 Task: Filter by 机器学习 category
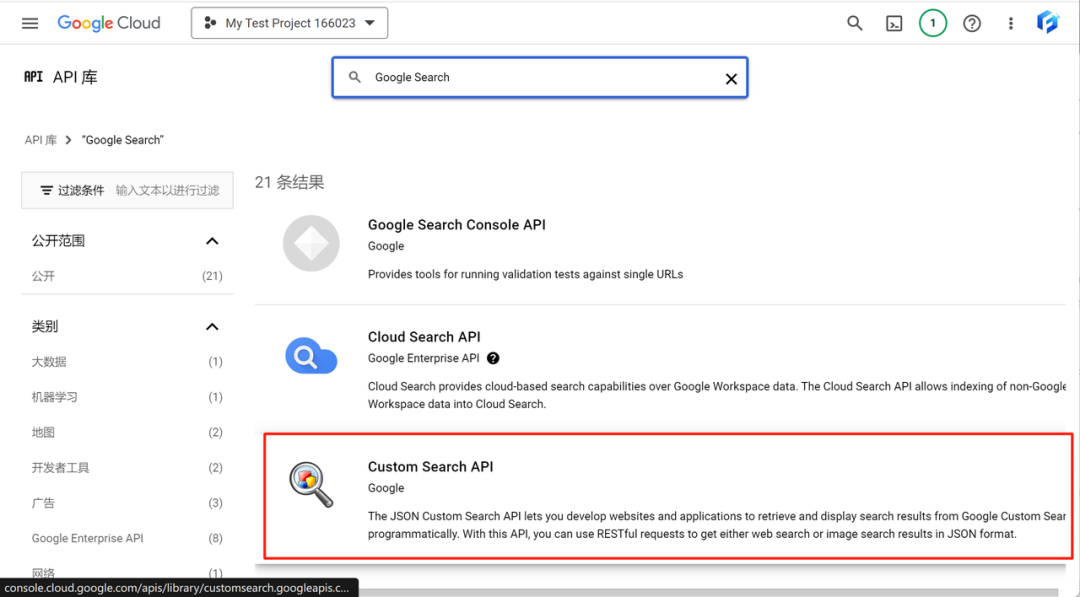(127, 397)
